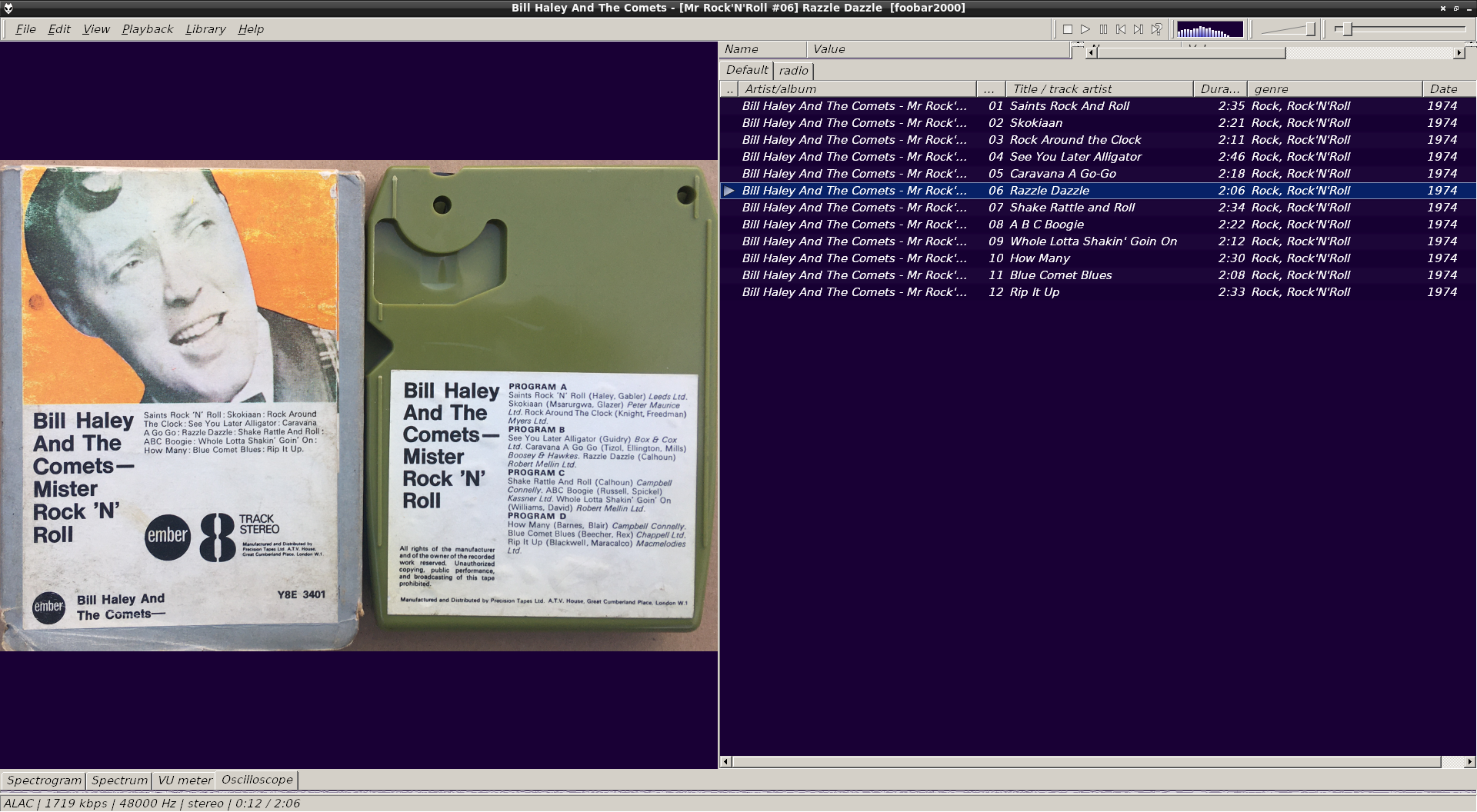Select track 01 Saints Rock And Roll
Image resolution: width=1477 pixels, height=812 pixels.
click(x=1098, y=106)
